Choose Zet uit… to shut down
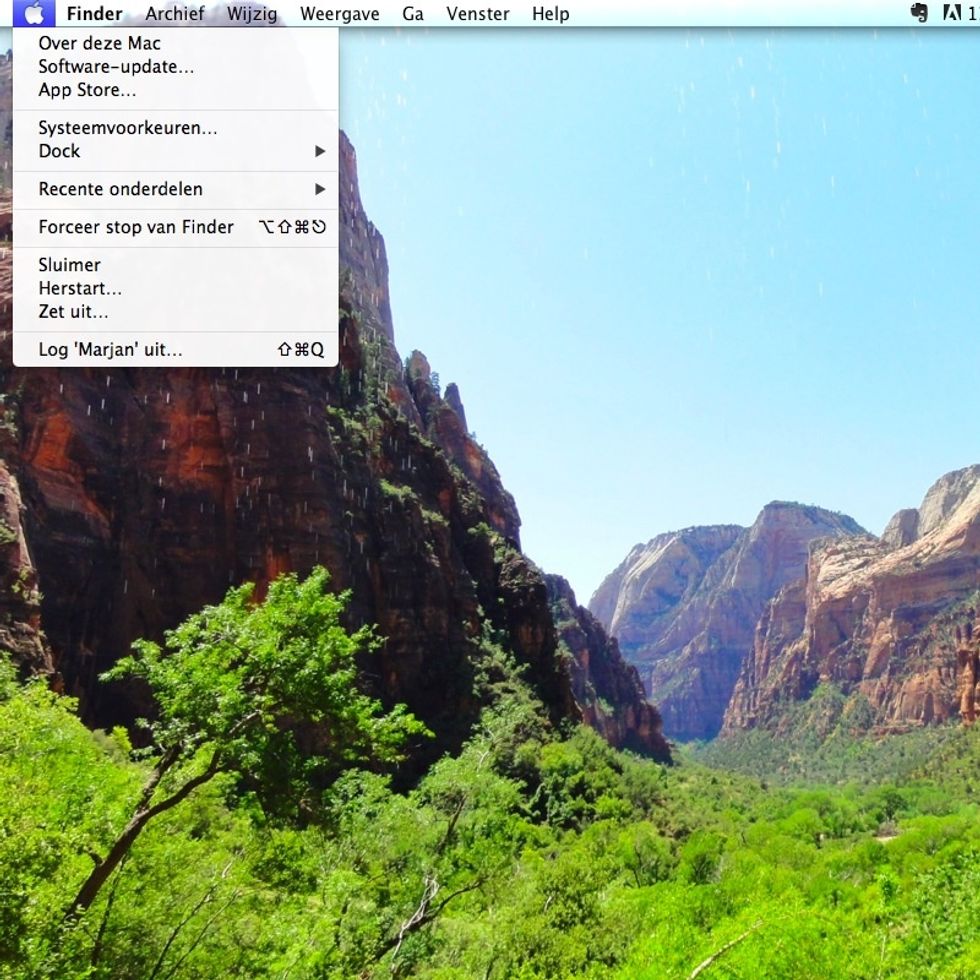The width and height of the screenshot is (980, 980). 176,311
